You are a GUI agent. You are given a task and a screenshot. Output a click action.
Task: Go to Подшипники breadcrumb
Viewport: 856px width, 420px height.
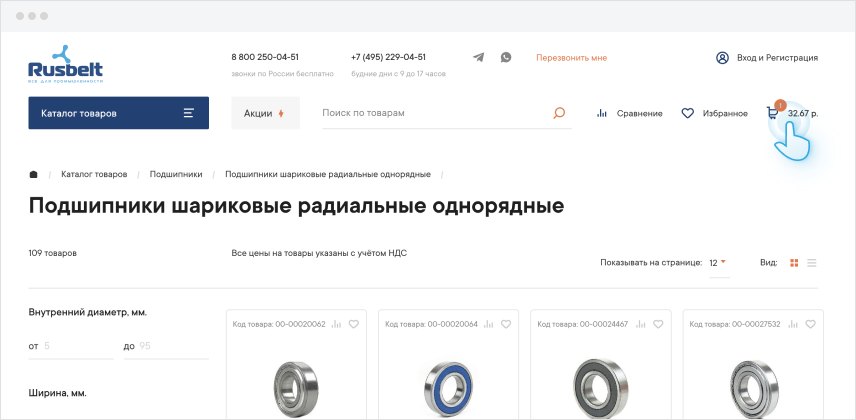[176, 174]
